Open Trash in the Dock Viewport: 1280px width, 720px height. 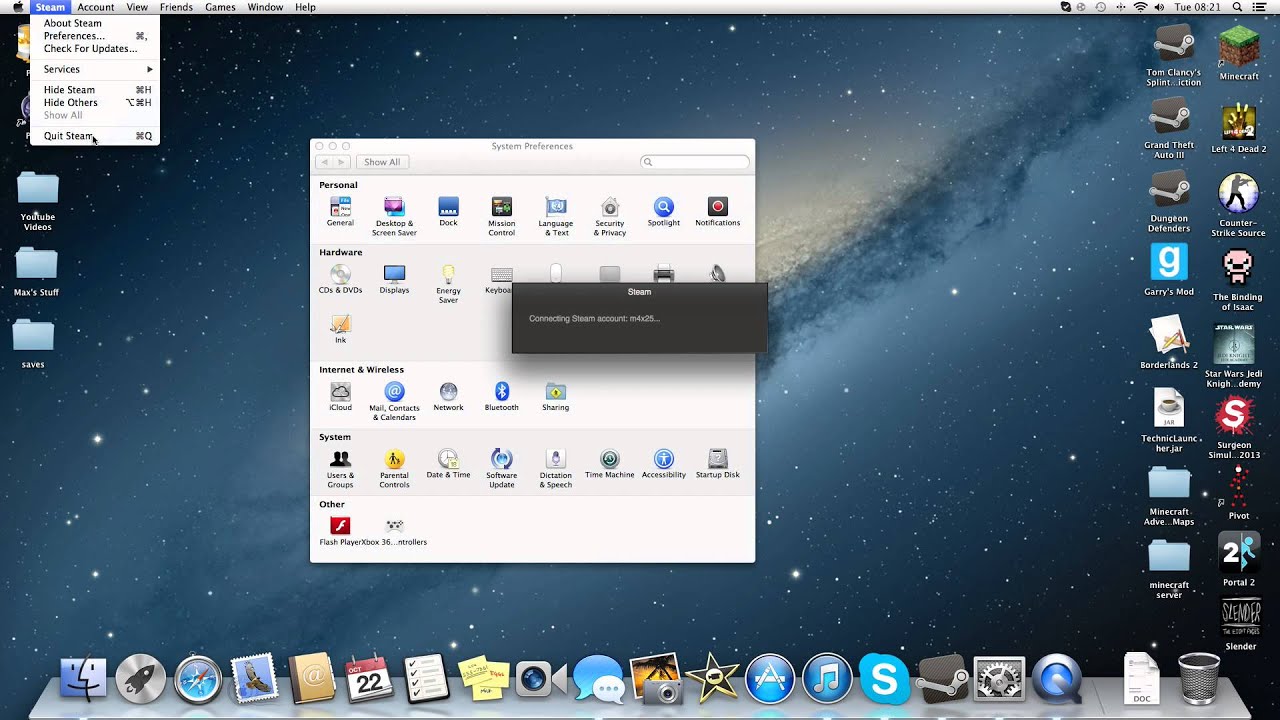(x=1199, y=678)
